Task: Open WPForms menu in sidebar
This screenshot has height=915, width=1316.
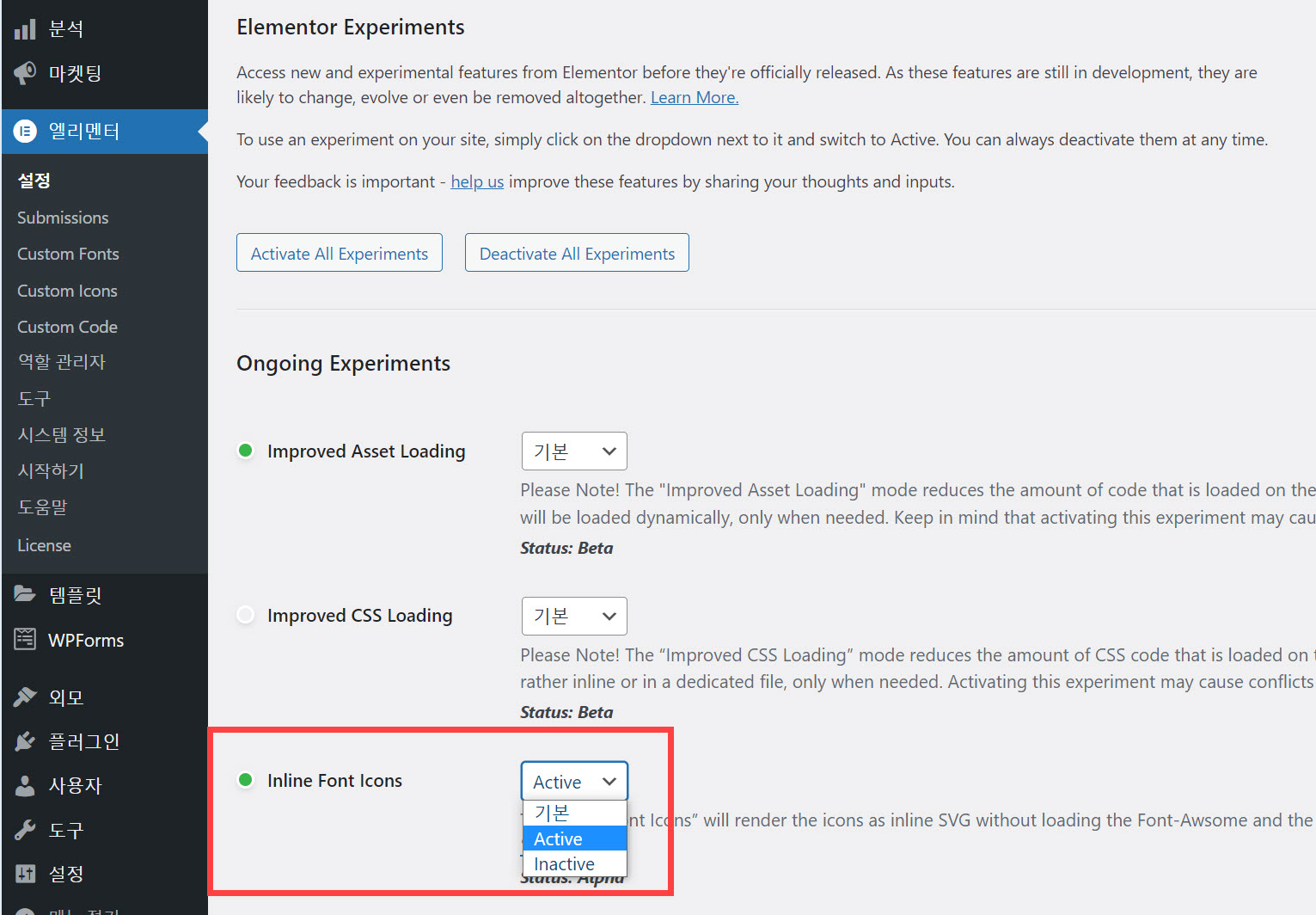Action: (x=104, y=640)
